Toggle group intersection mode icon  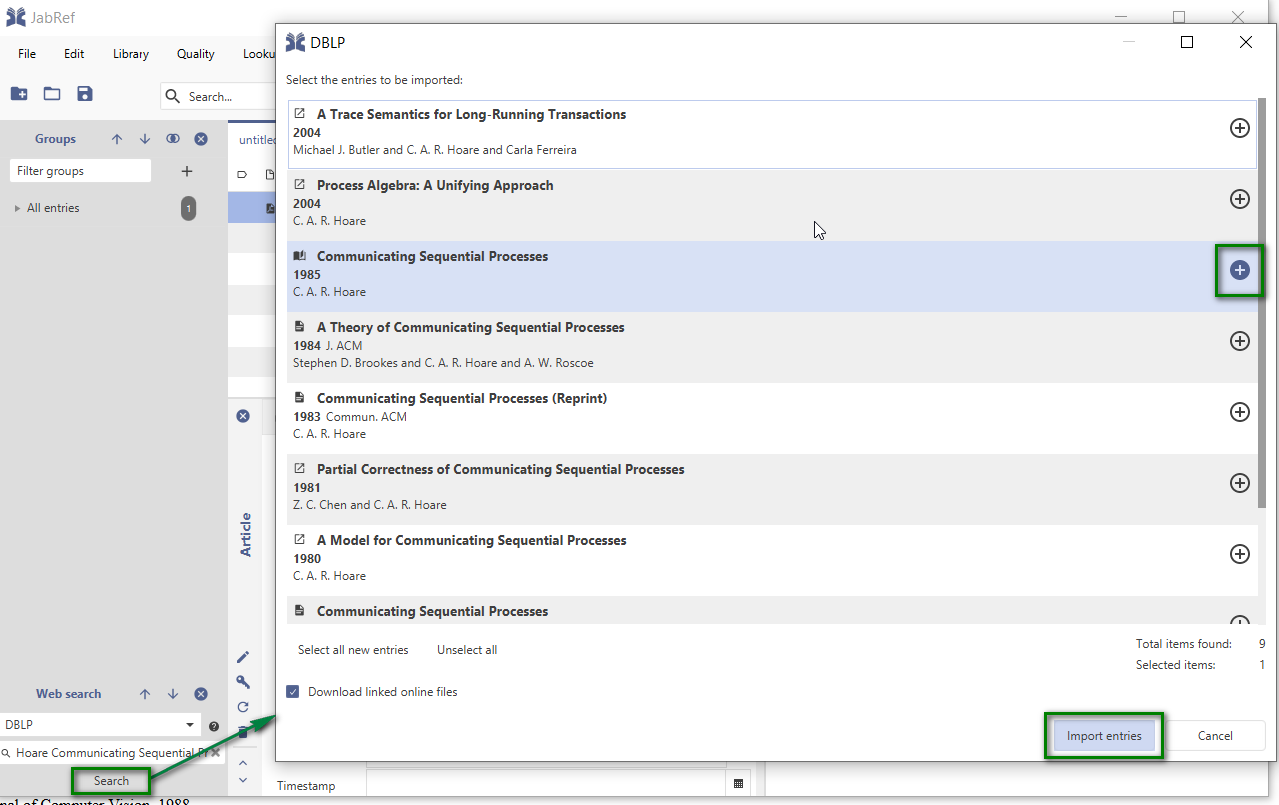click(x=173, y=139)
